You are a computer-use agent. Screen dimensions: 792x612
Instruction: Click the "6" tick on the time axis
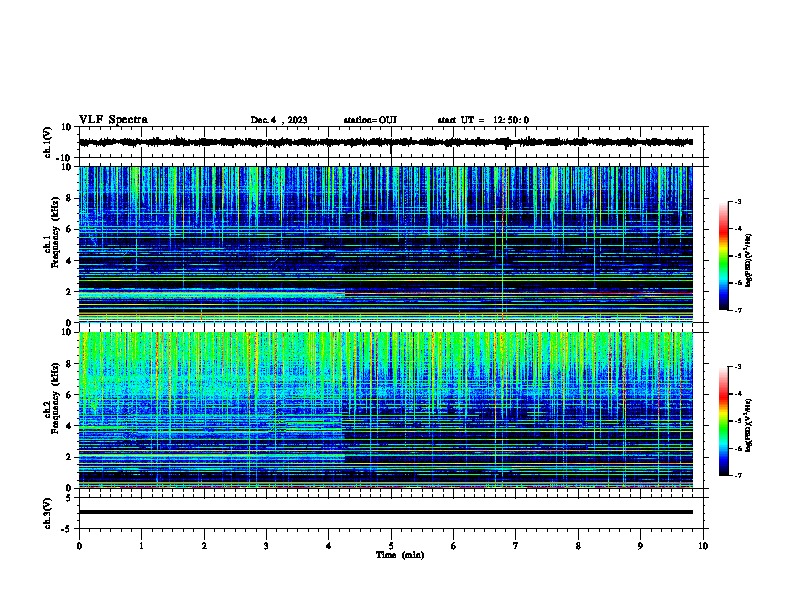pyautogui.click(x=454, y=546)
